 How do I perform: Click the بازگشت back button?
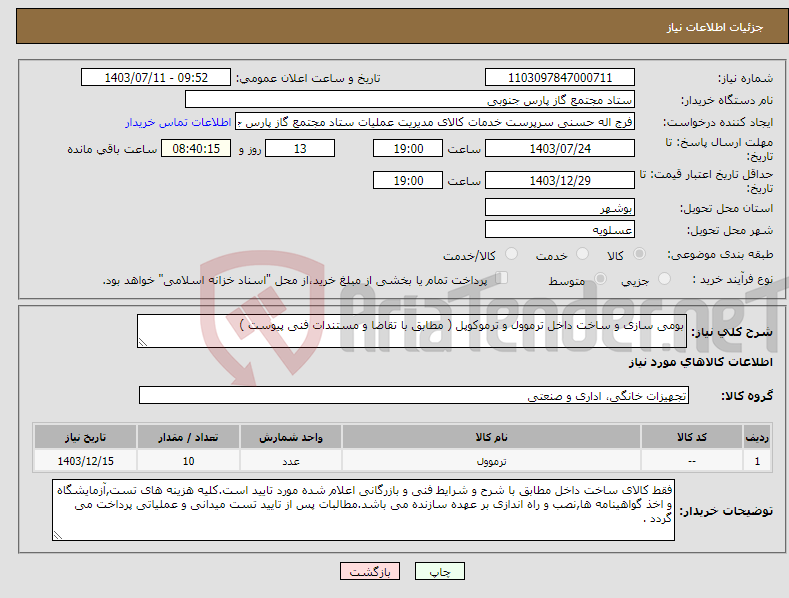pos(370,571)
